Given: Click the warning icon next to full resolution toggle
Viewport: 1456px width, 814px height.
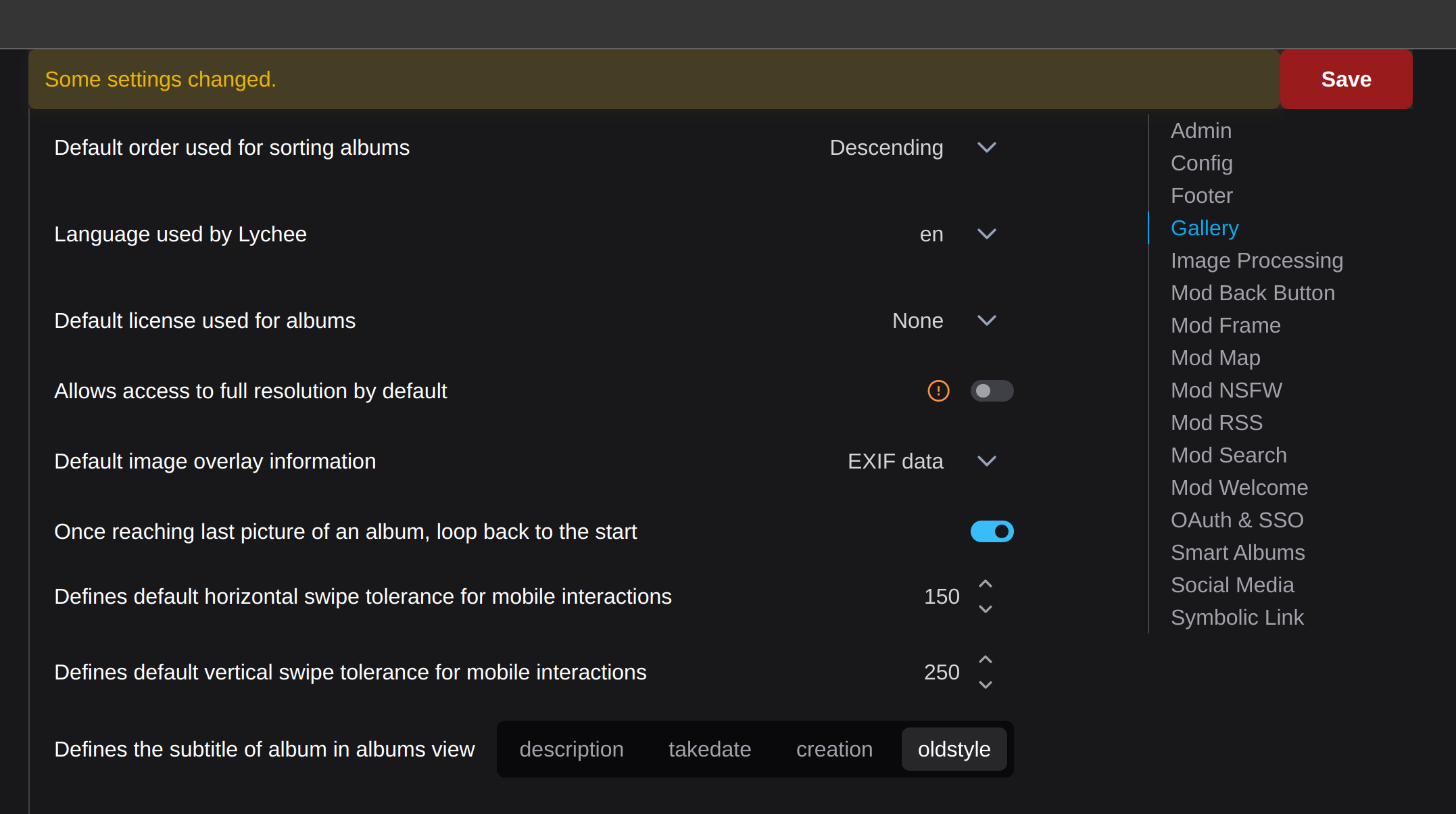Looking at the screenshot, I should 937,390.
